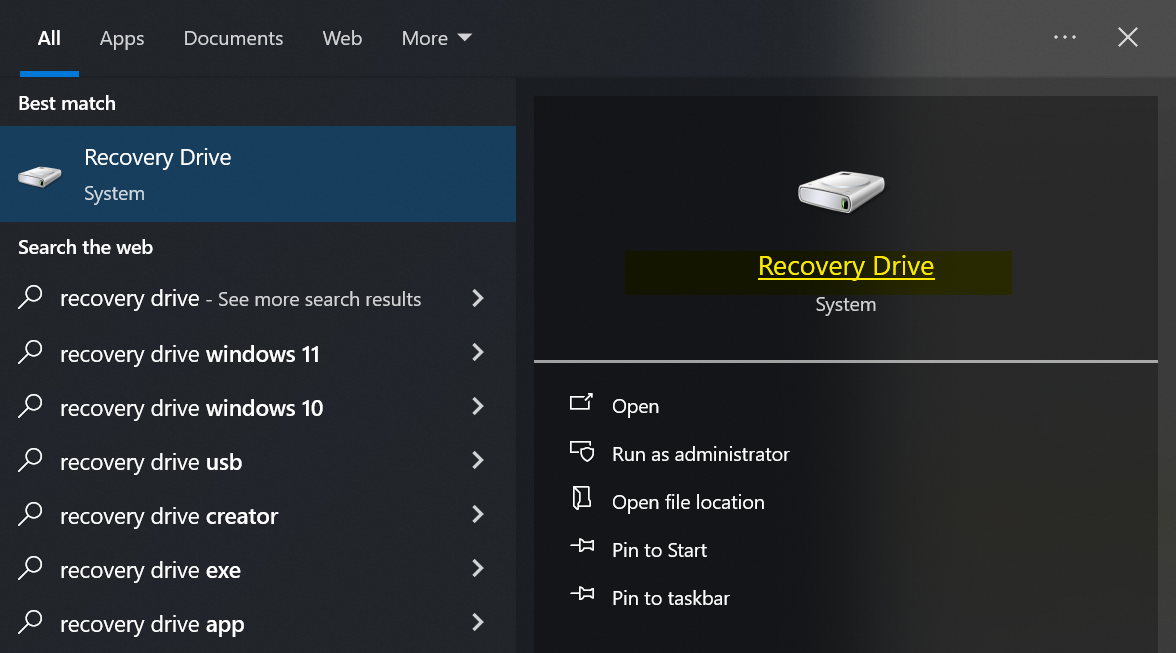Click the Open icon in actions list
Image resolution: width=1176 pixels, height=653 pixels.
tap(581, 403)
